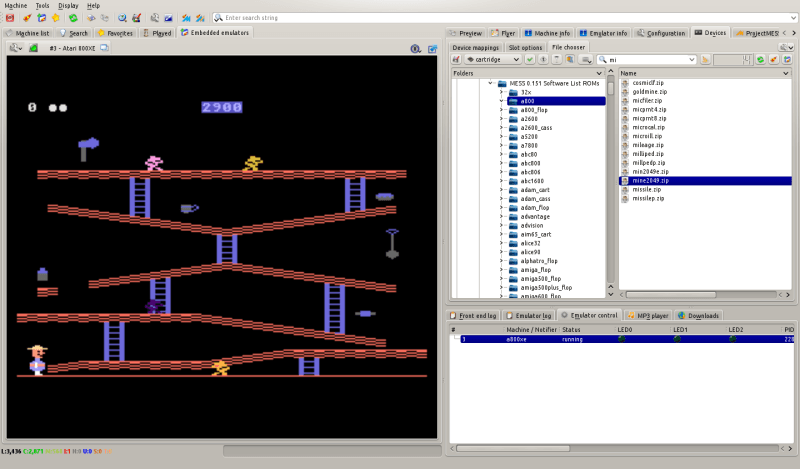Click the green status icon beside #3 - Atari 800XE

point(34,48)
